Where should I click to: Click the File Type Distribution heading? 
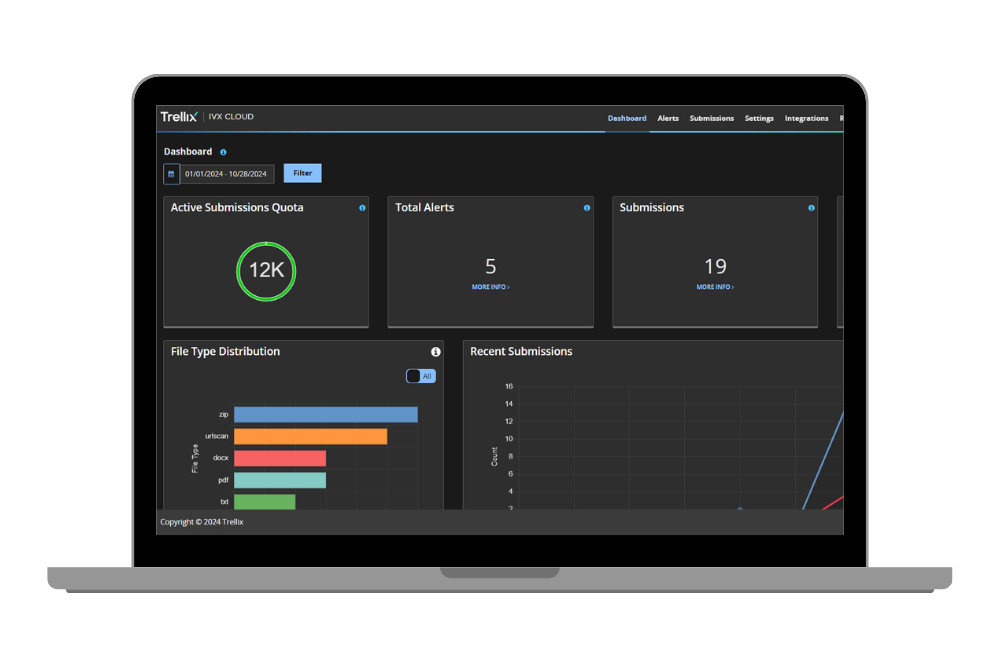[225, 351]
